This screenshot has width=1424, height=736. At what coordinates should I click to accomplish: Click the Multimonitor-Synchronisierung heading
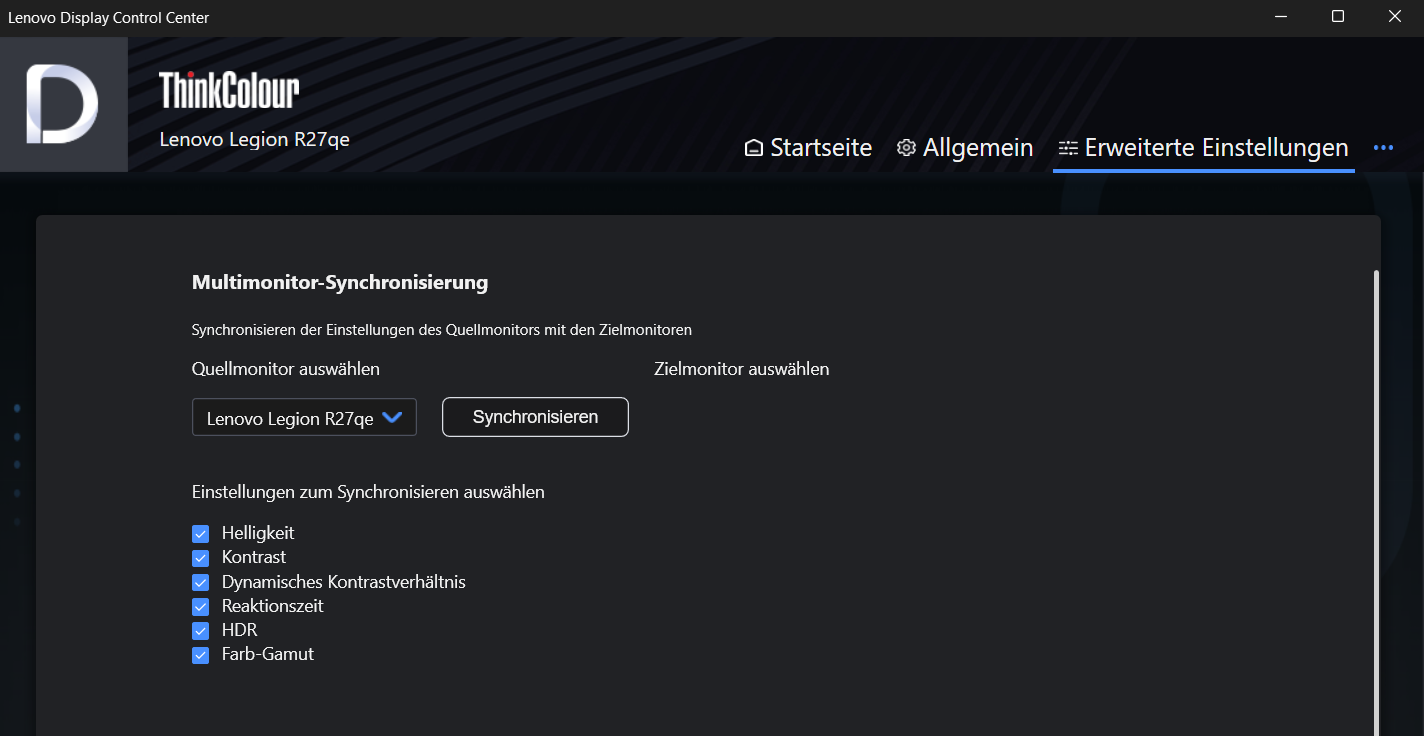pos(340,282)
